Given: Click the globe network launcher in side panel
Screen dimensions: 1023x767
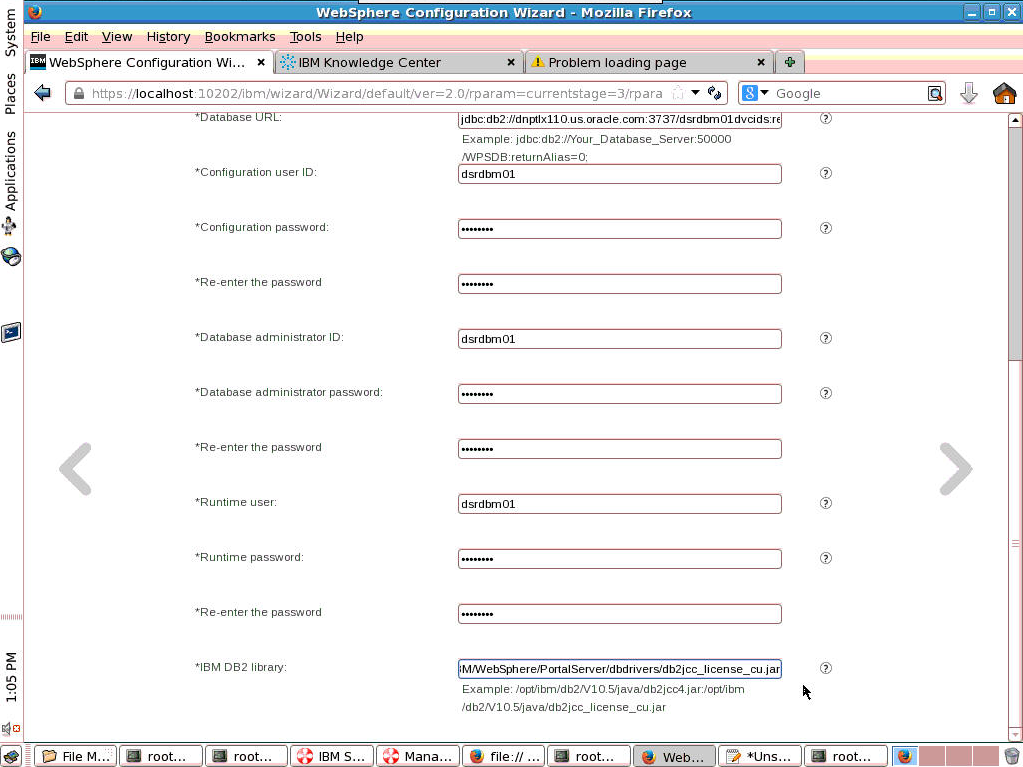Looking at the screenshot, I should 10,256.
